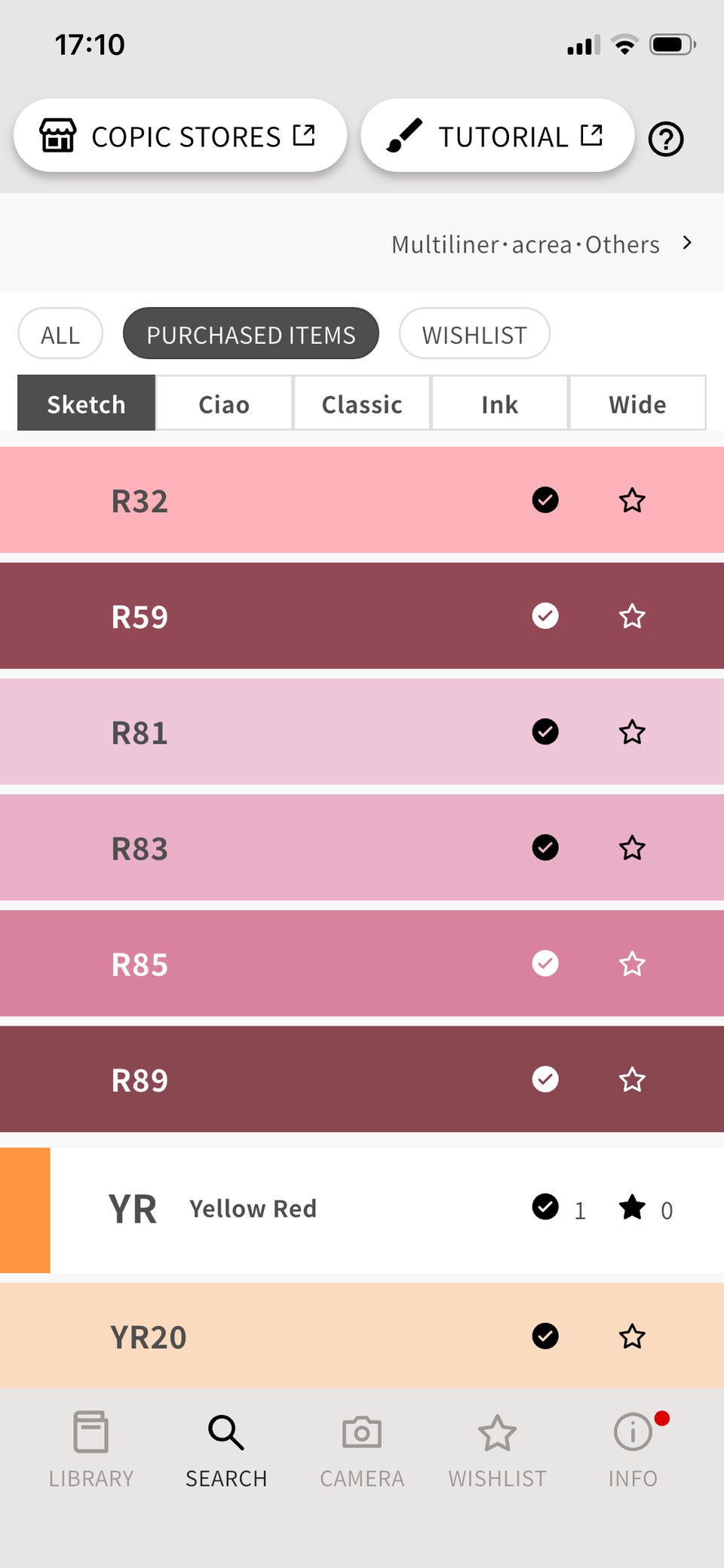Expand Multiliner acrea Others chevron
This screenshot has width=724, height=1568.
686,243
